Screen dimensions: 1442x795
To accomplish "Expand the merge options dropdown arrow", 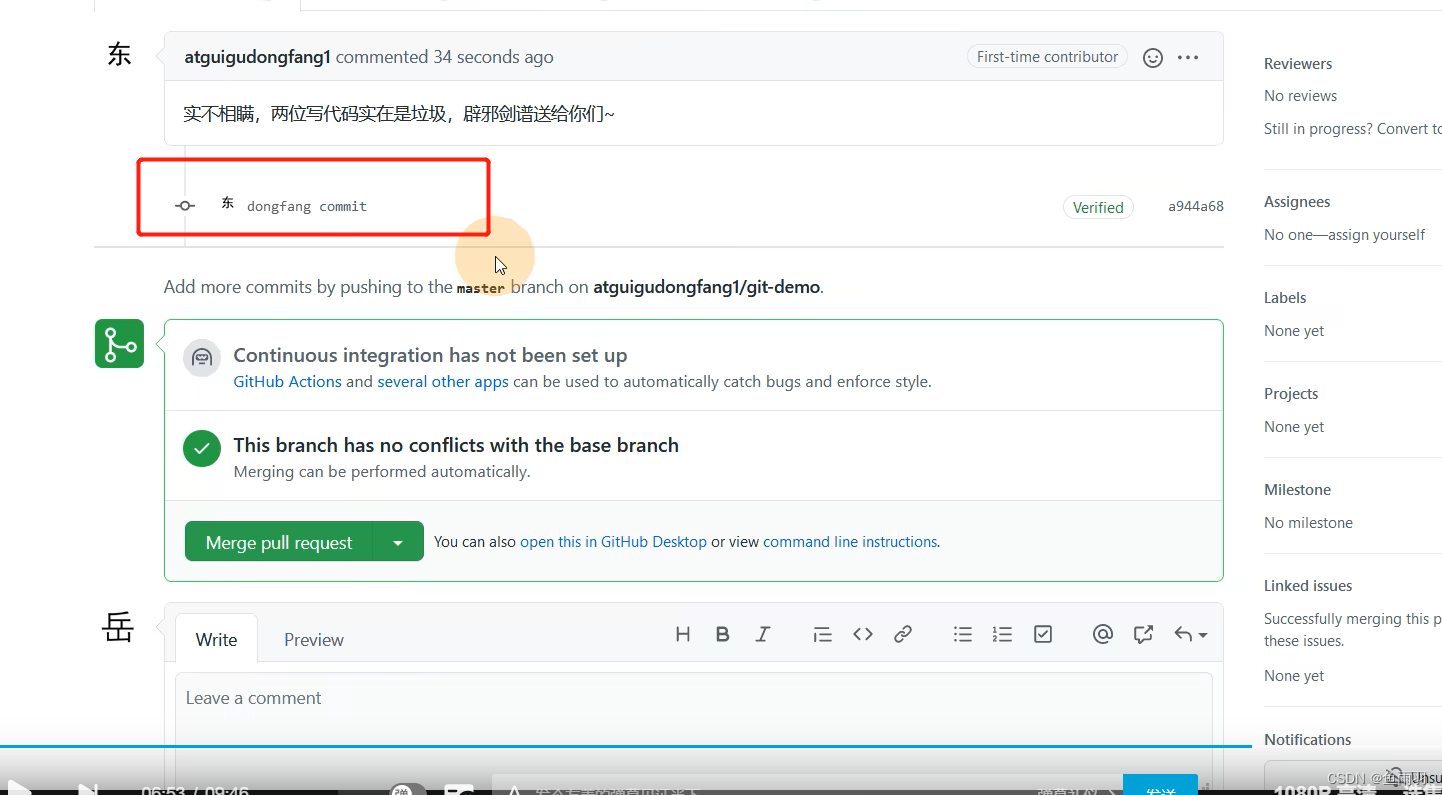I will coord(398,542).
